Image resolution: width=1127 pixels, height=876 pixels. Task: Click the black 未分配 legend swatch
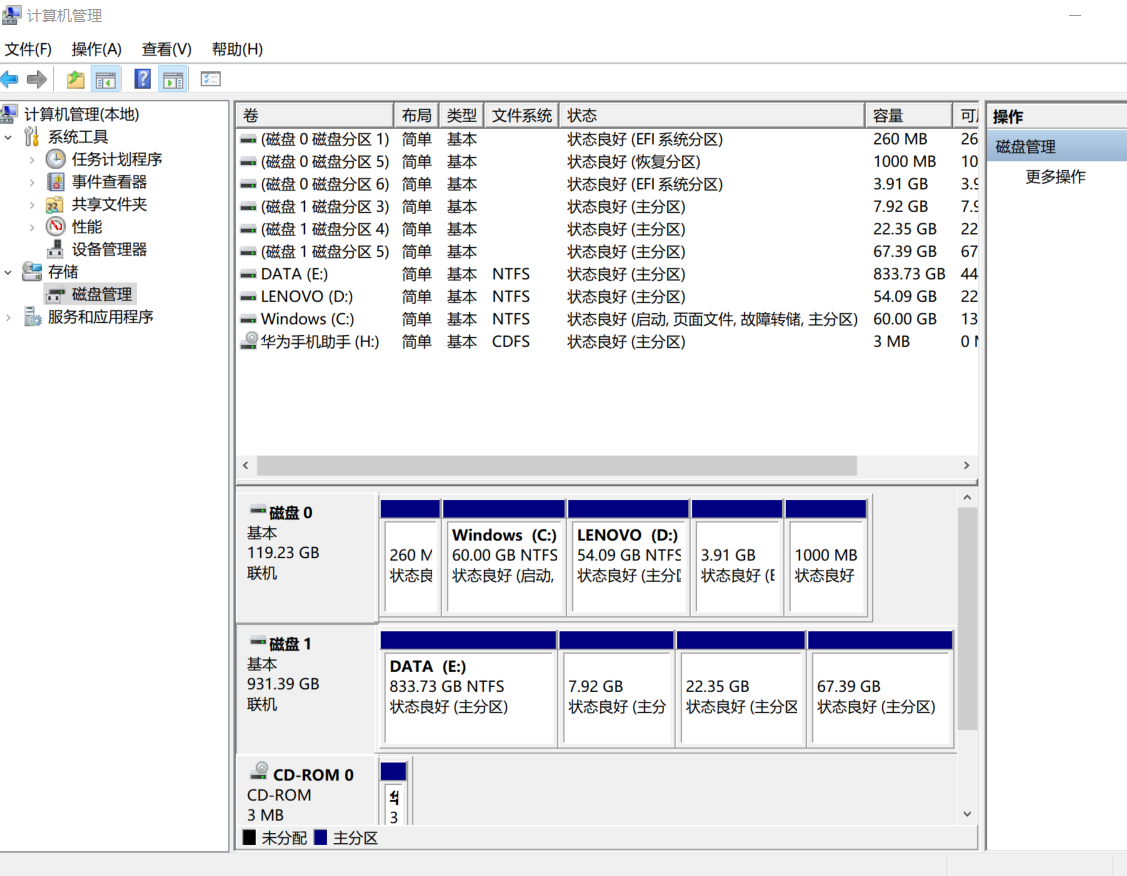tap(249, 837)
